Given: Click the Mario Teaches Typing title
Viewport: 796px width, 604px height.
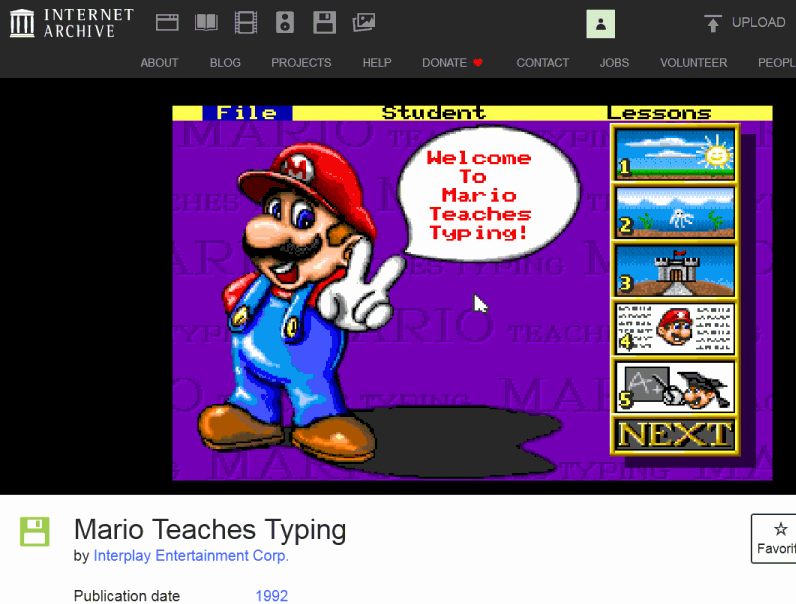Looking at the screenshot, I should click(210, 530).
